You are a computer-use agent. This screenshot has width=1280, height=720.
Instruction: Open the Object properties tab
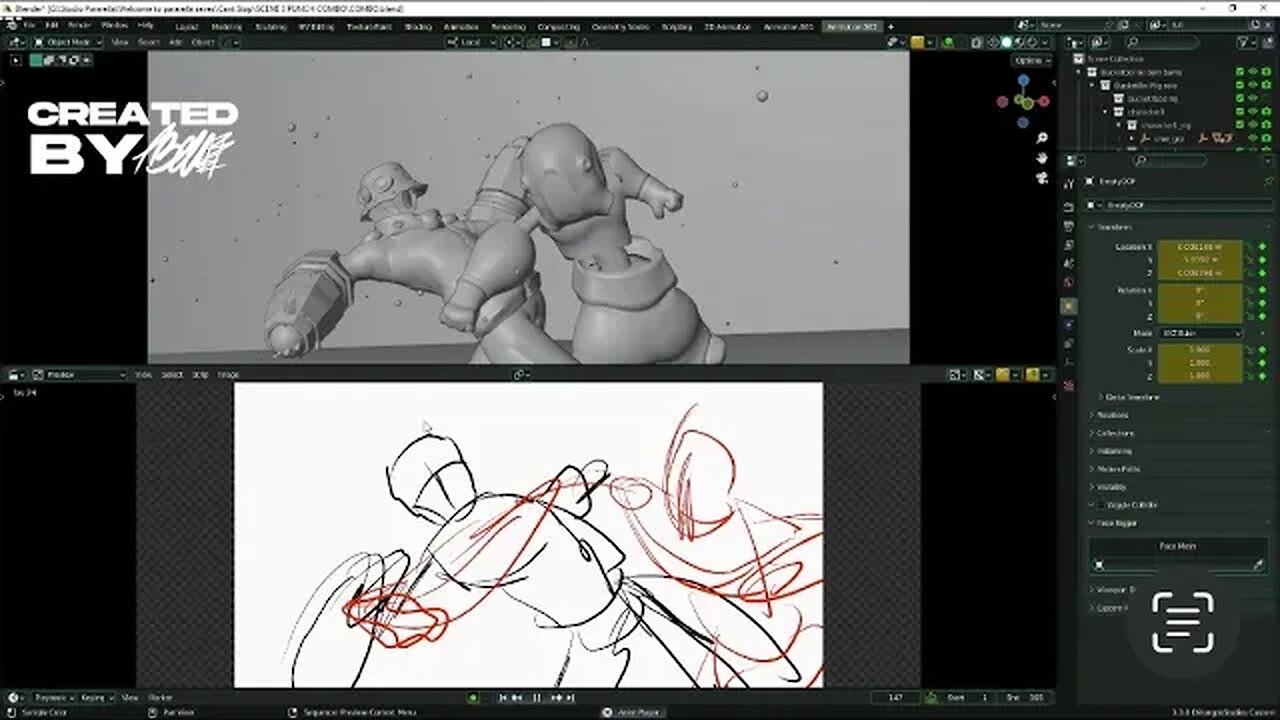tap(1069, 305)
